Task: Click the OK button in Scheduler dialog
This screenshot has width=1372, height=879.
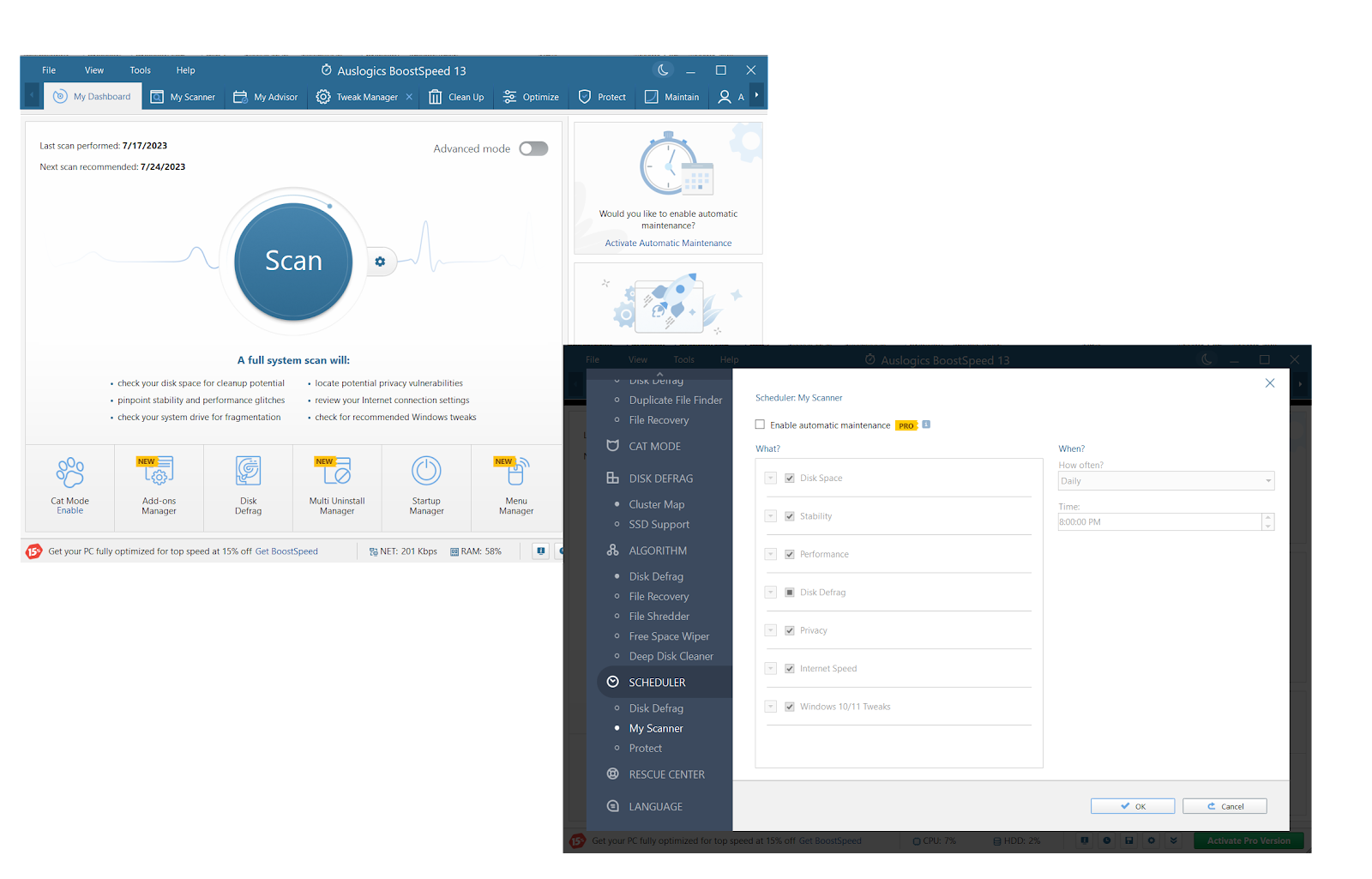Action: [1133, 806]
